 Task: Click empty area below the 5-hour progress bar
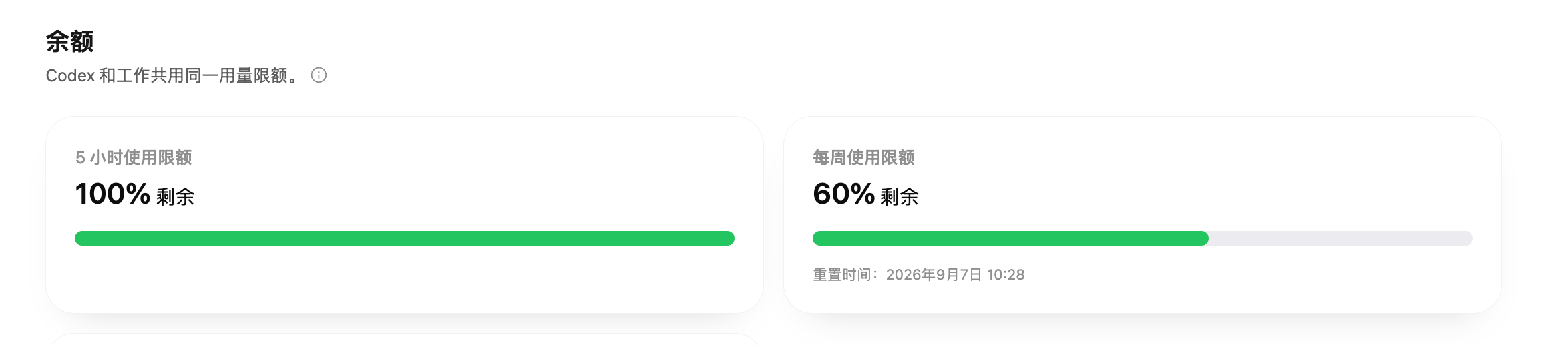point(405,280)
